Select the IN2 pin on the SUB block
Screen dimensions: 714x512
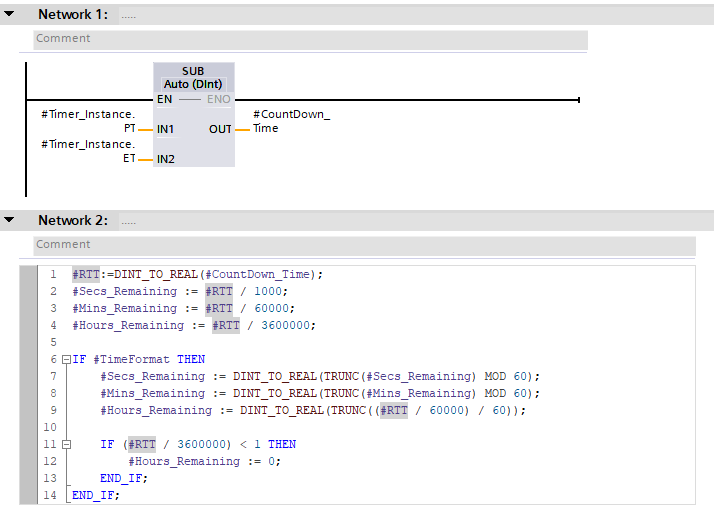pos(166,159)
